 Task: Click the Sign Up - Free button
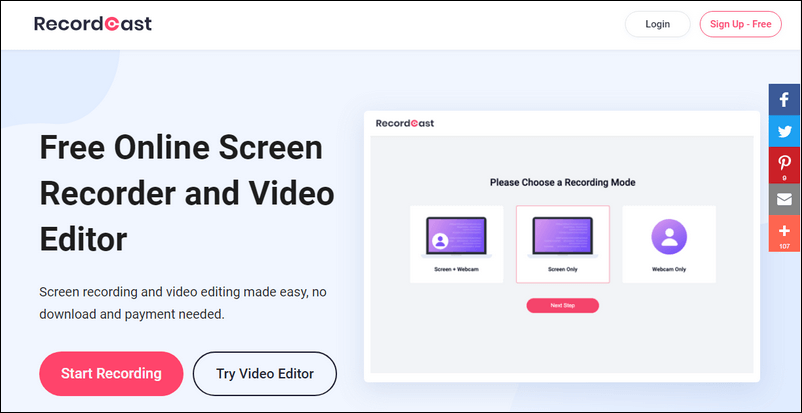[740, 24]
